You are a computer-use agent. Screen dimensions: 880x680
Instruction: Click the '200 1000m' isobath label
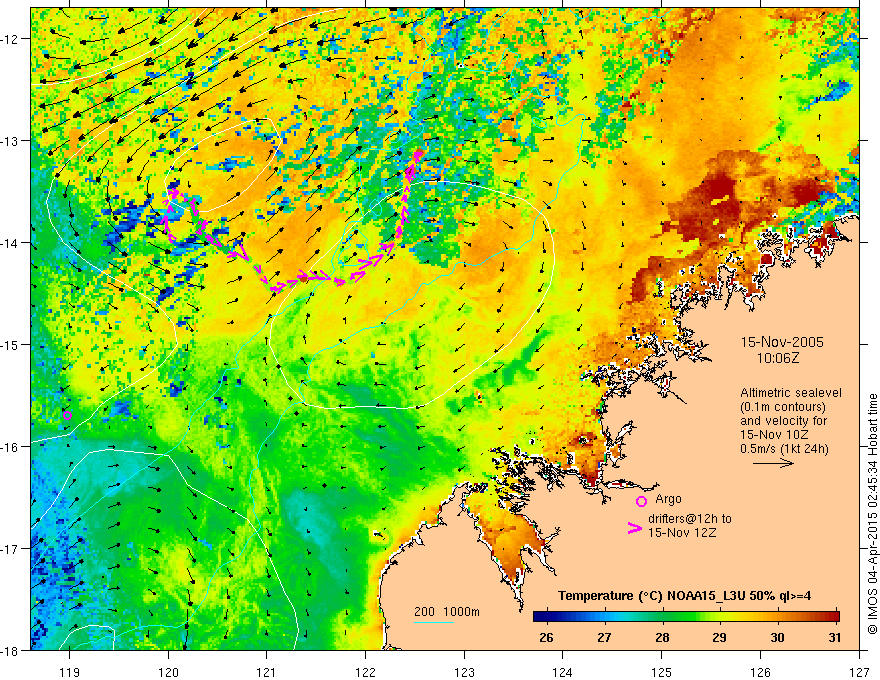[x=447, y=612]
